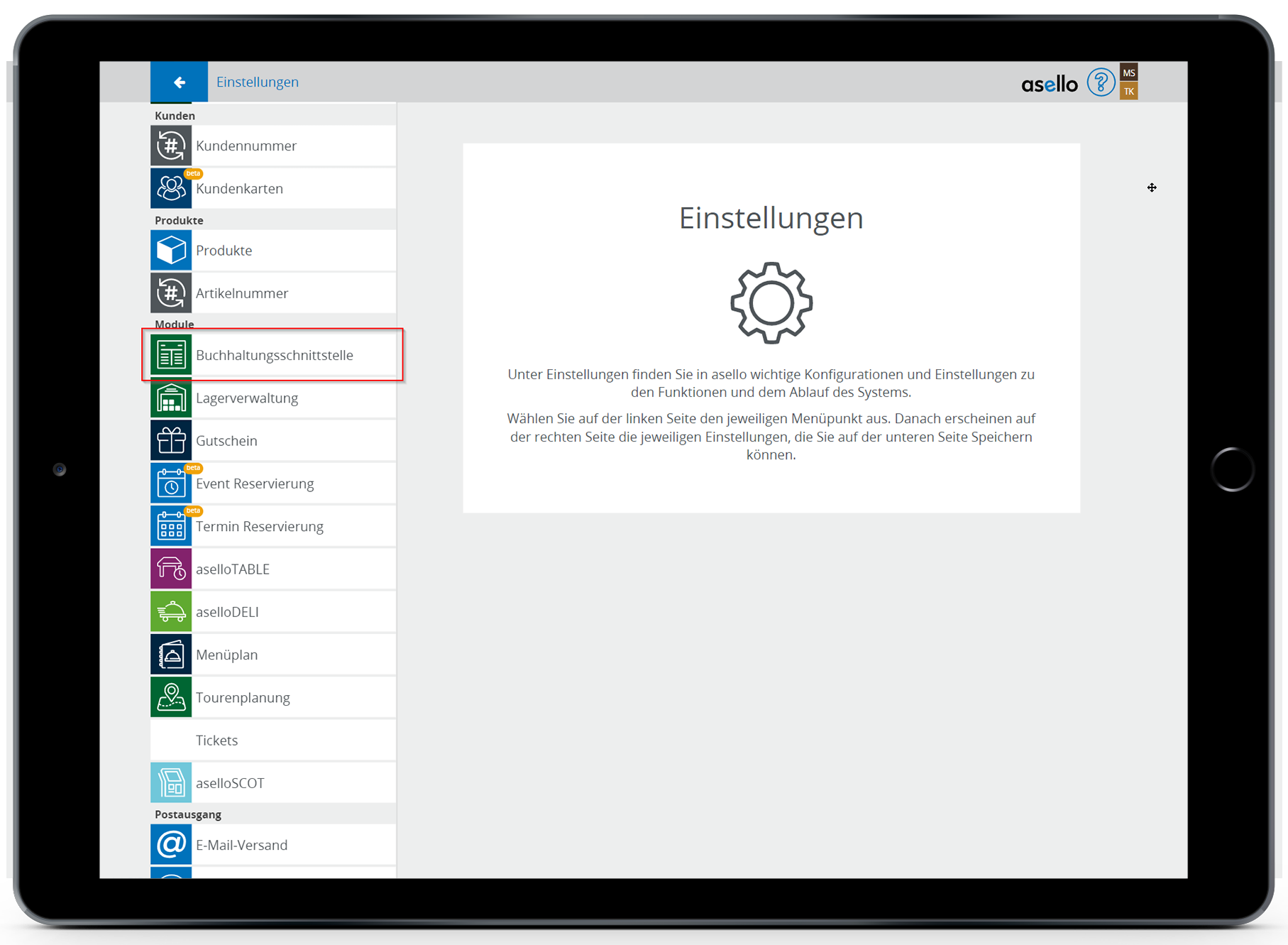Open Tourenplanung settings entry
Screen dimensions: 1288x945
tap(243, 698)
